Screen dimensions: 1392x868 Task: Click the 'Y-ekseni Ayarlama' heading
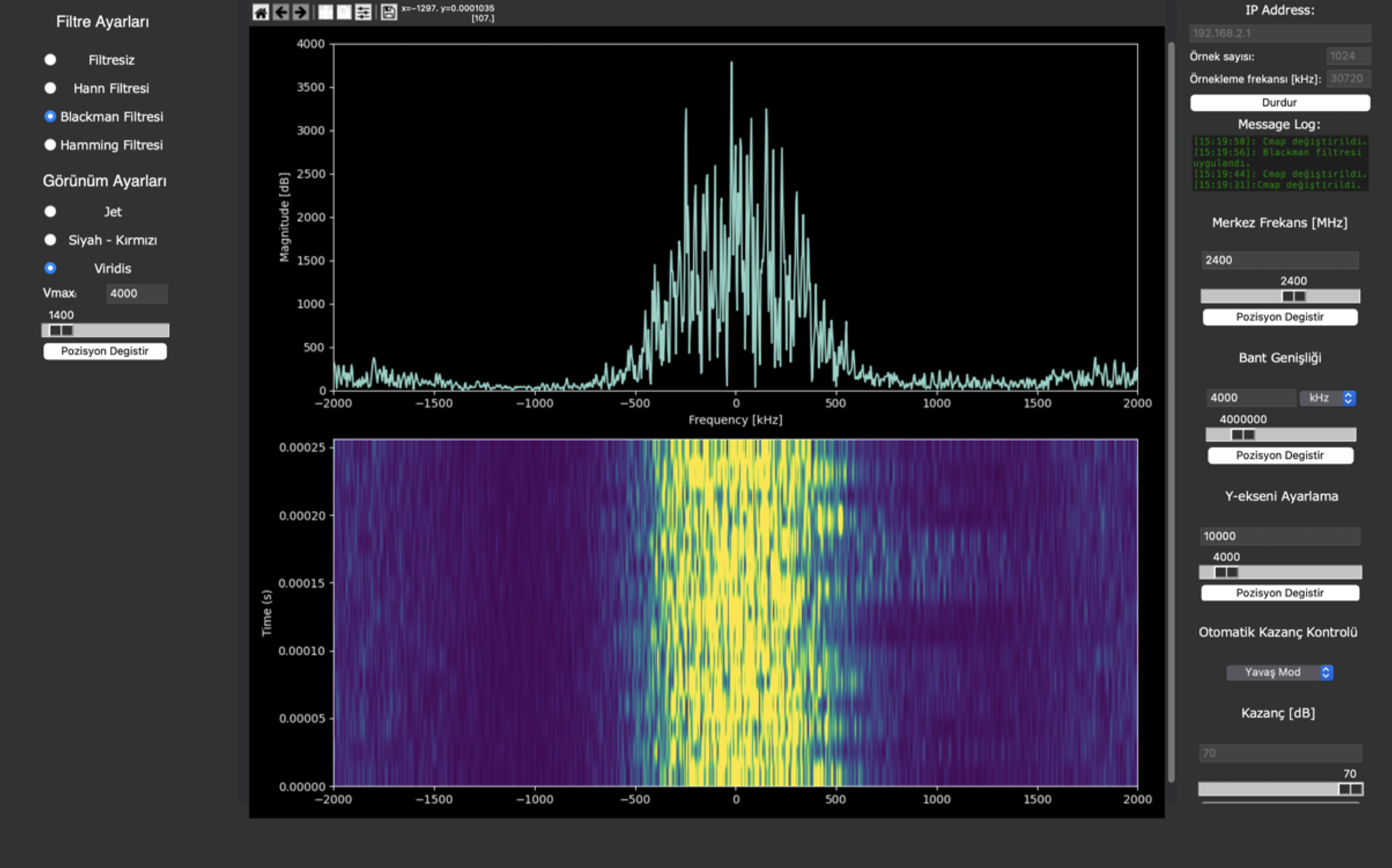coord(1281,496)
